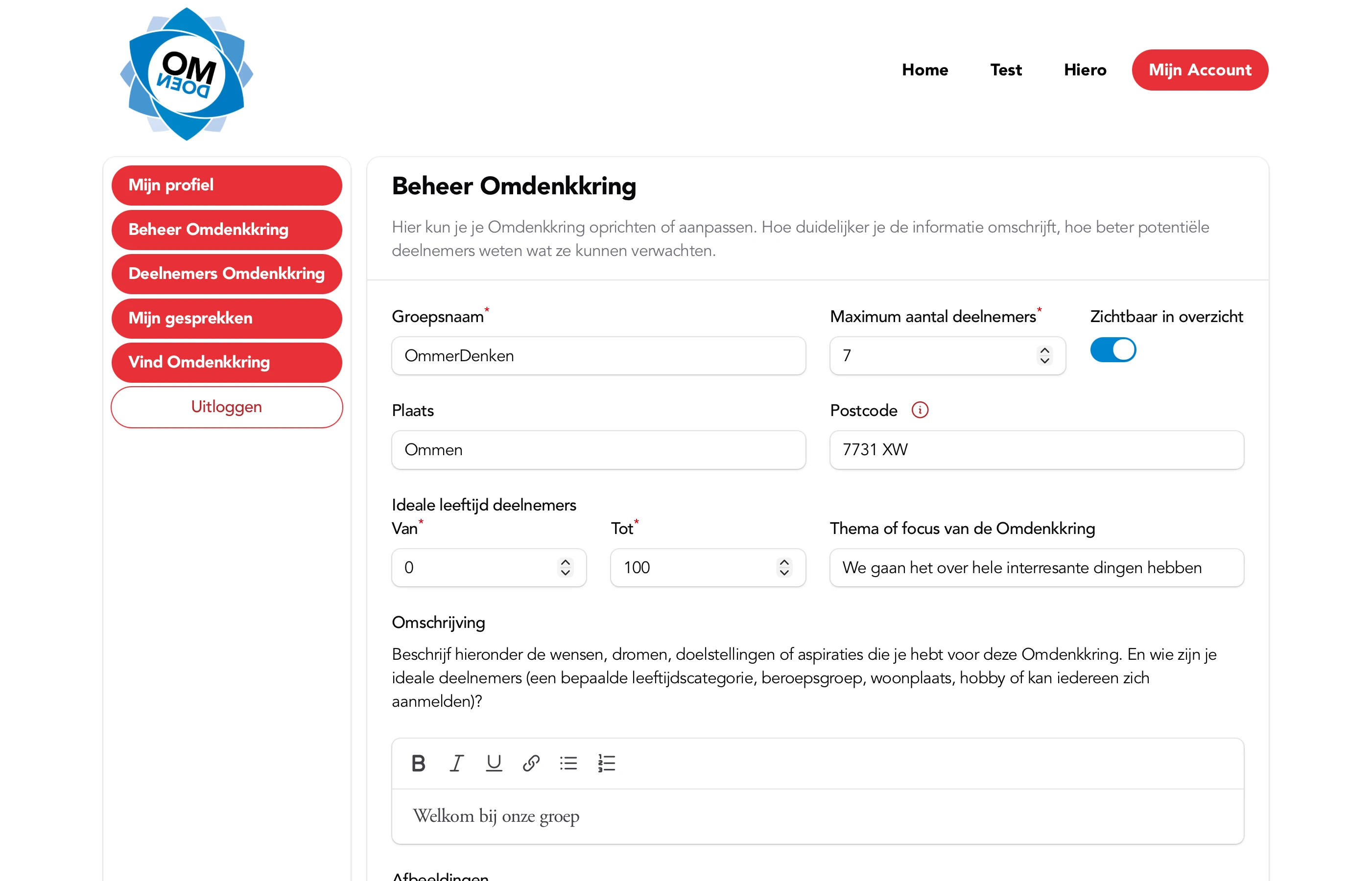This screenshot has height=881, width=1372.
Task: Disable the Zichtbaar in overzicht switch
Action: point(1112,350)
